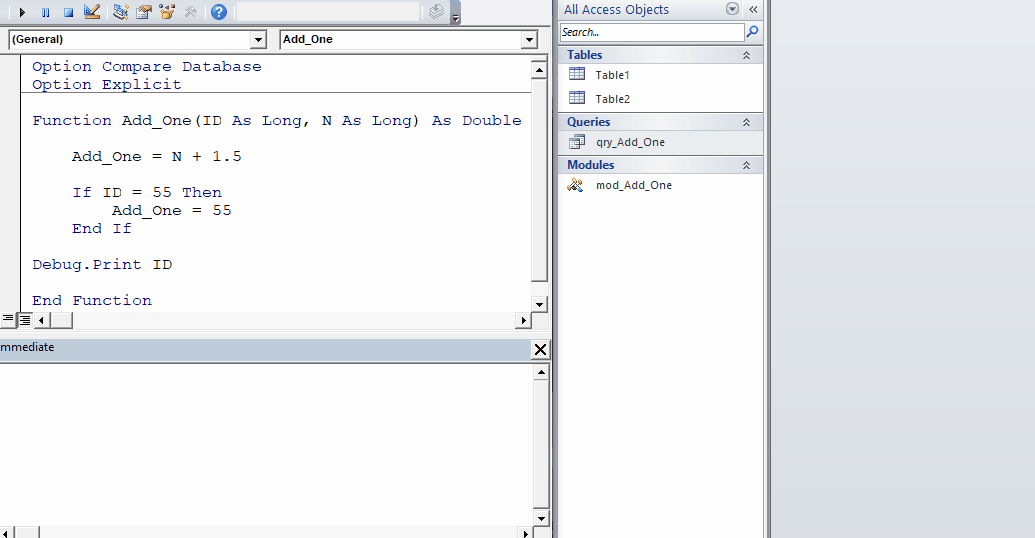Open the (General) object dropdown
Screen dimensions: 1035x538
pyautogui.click(x=259, y=40)
